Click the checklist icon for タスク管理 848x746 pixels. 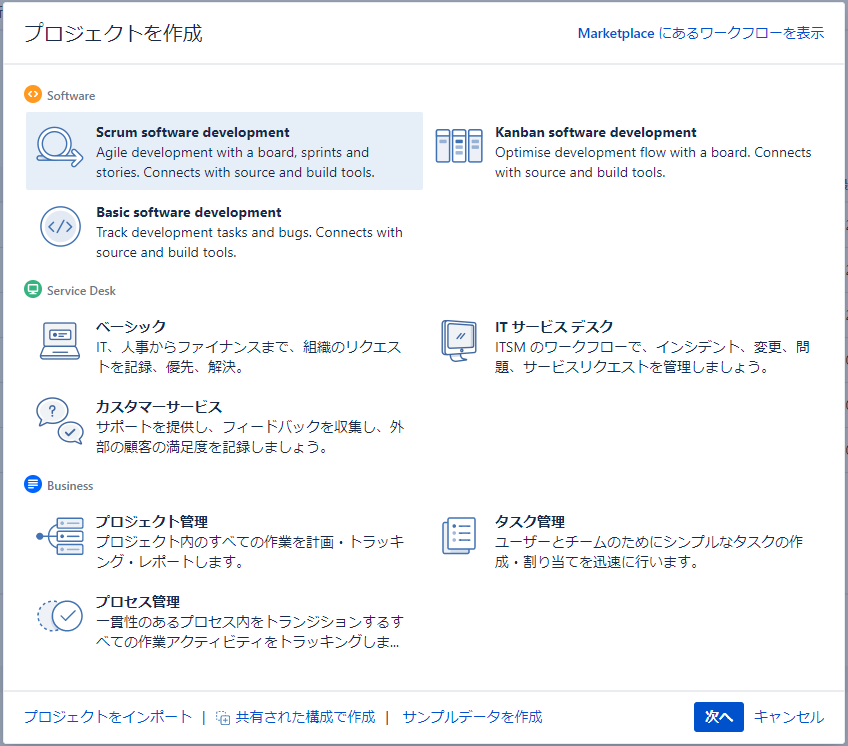[459, 535]
